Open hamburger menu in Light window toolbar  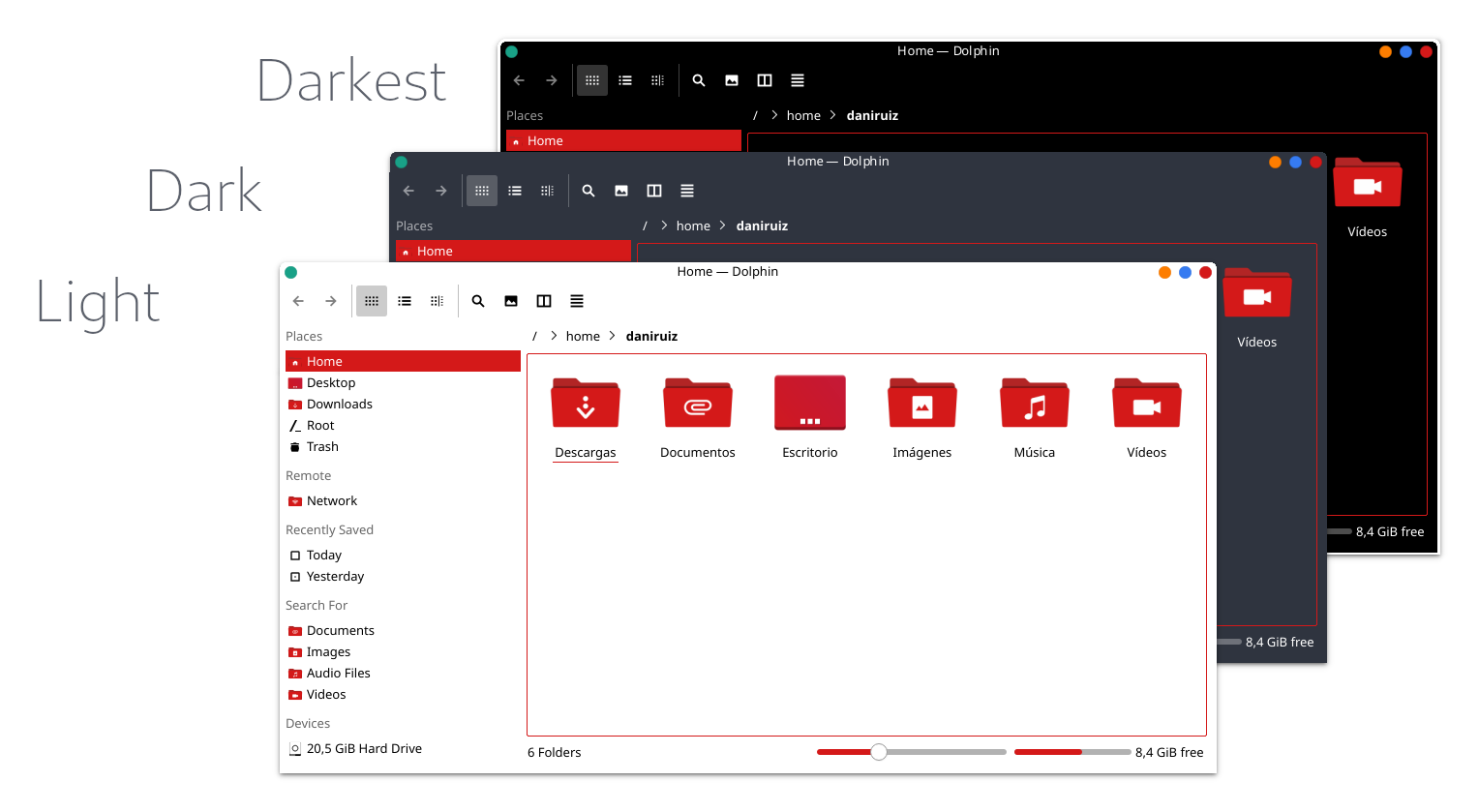pos(577,301)
